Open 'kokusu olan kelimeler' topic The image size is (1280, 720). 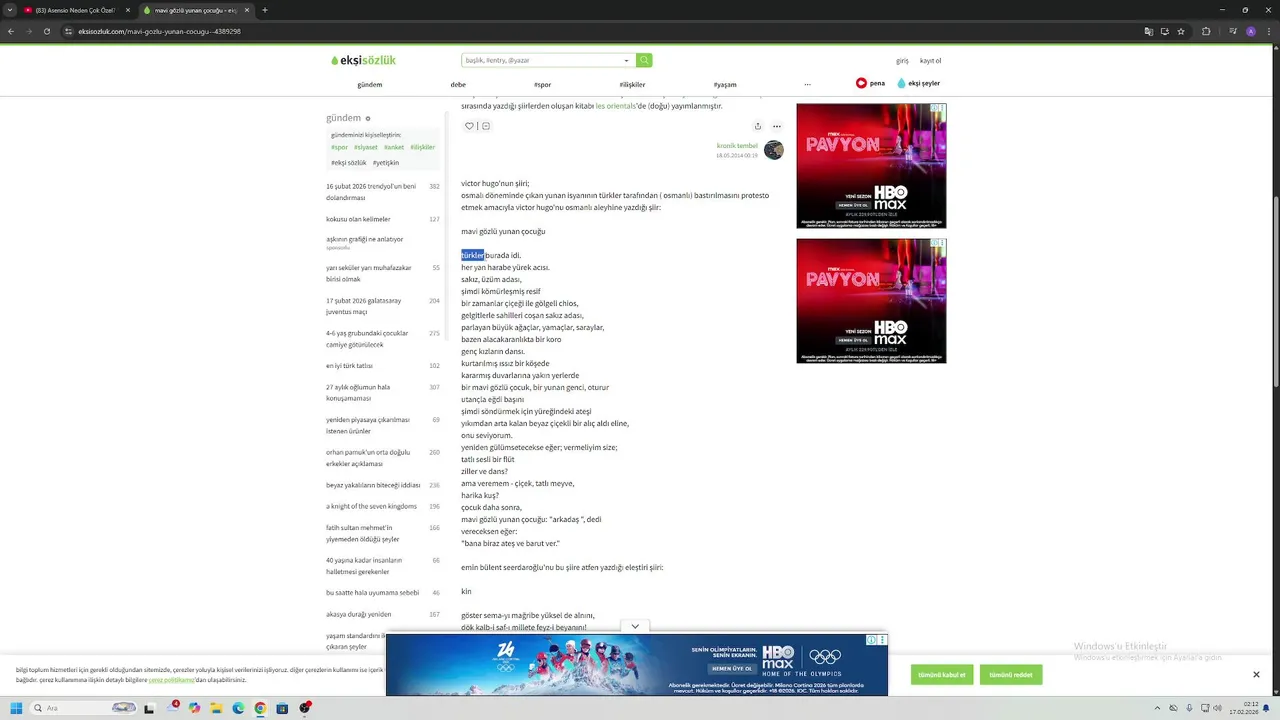[358, 219]
